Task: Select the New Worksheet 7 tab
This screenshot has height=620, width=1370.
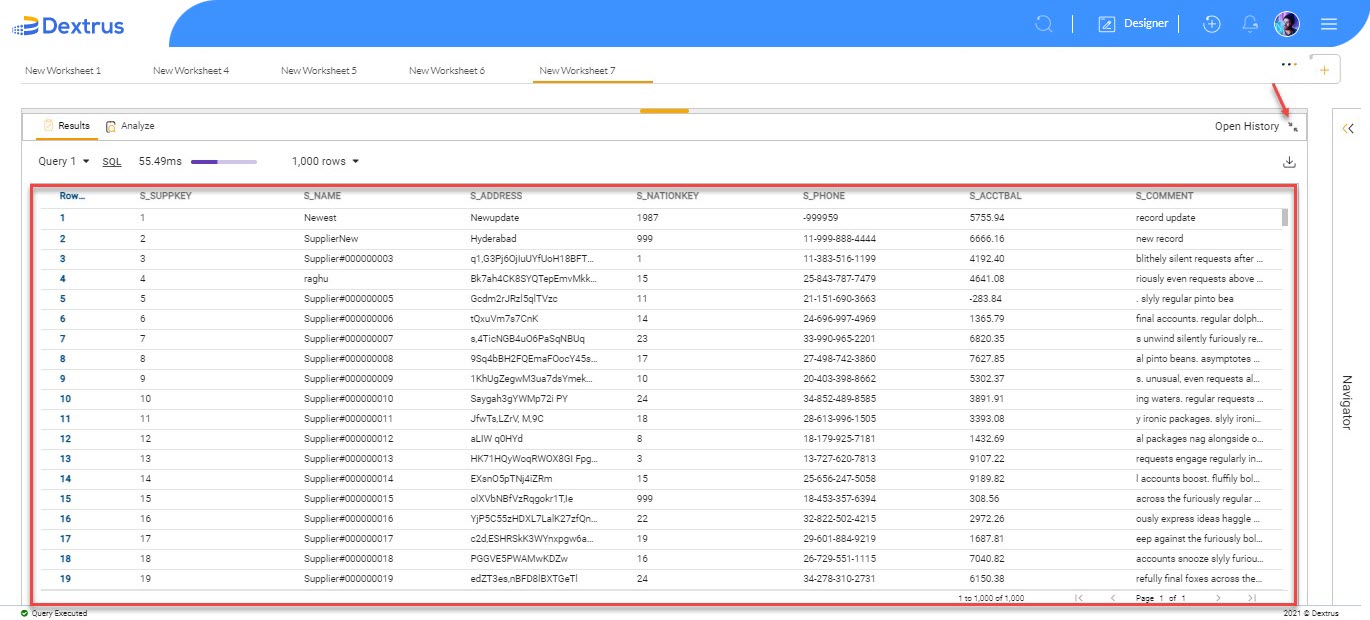Action: click(x=577, y=71)
